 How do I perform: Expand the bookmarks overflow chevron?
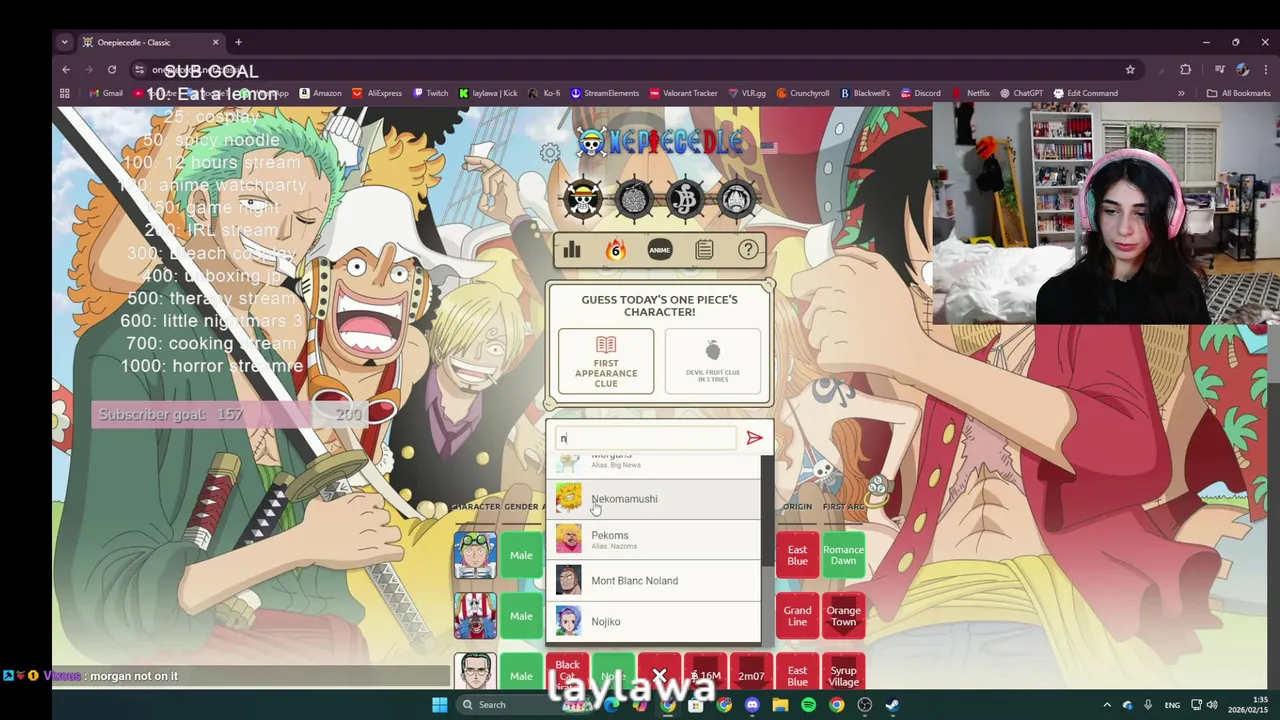[1181, 93]
